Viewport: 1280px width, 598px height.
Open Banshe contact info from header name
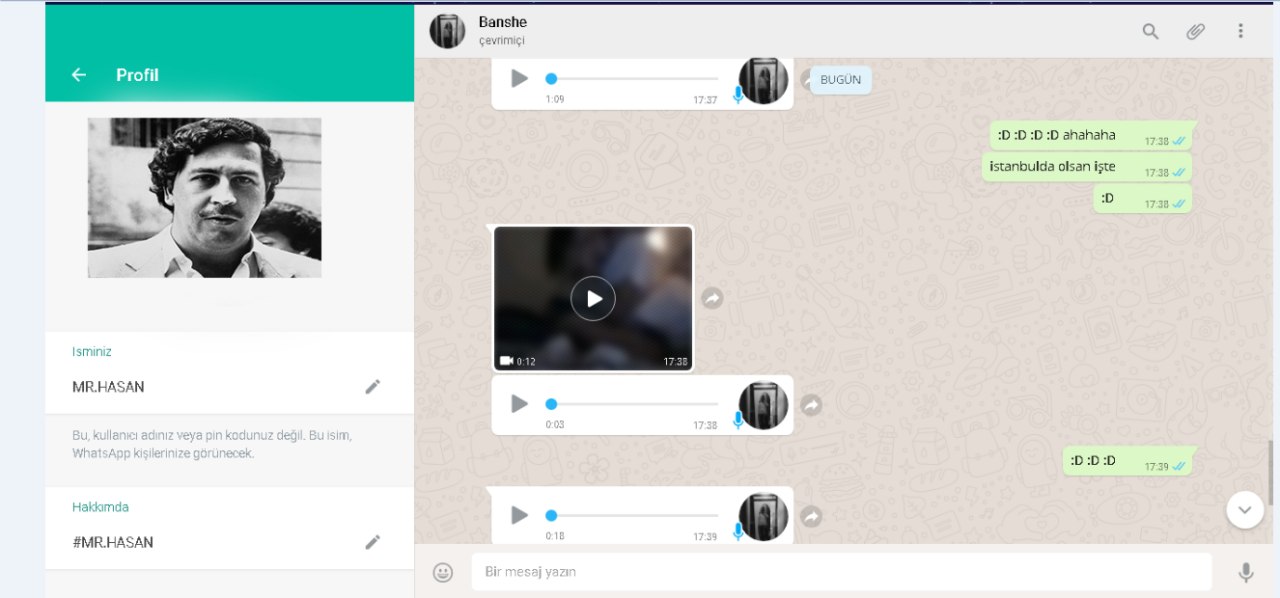click(x=503, y=22)
